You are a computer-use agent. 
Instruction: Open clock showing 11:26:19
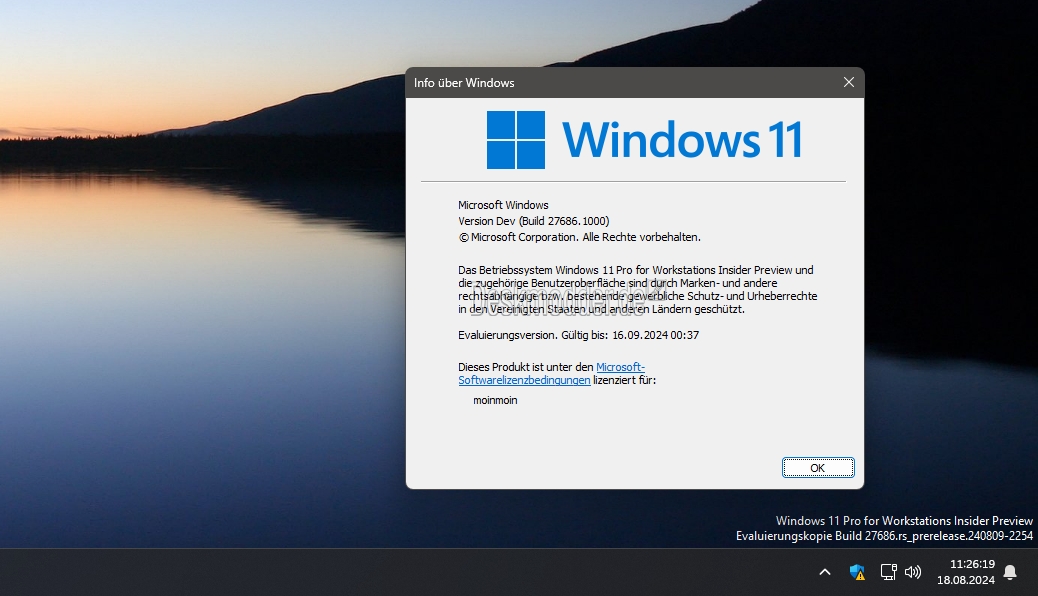(972, 564)
